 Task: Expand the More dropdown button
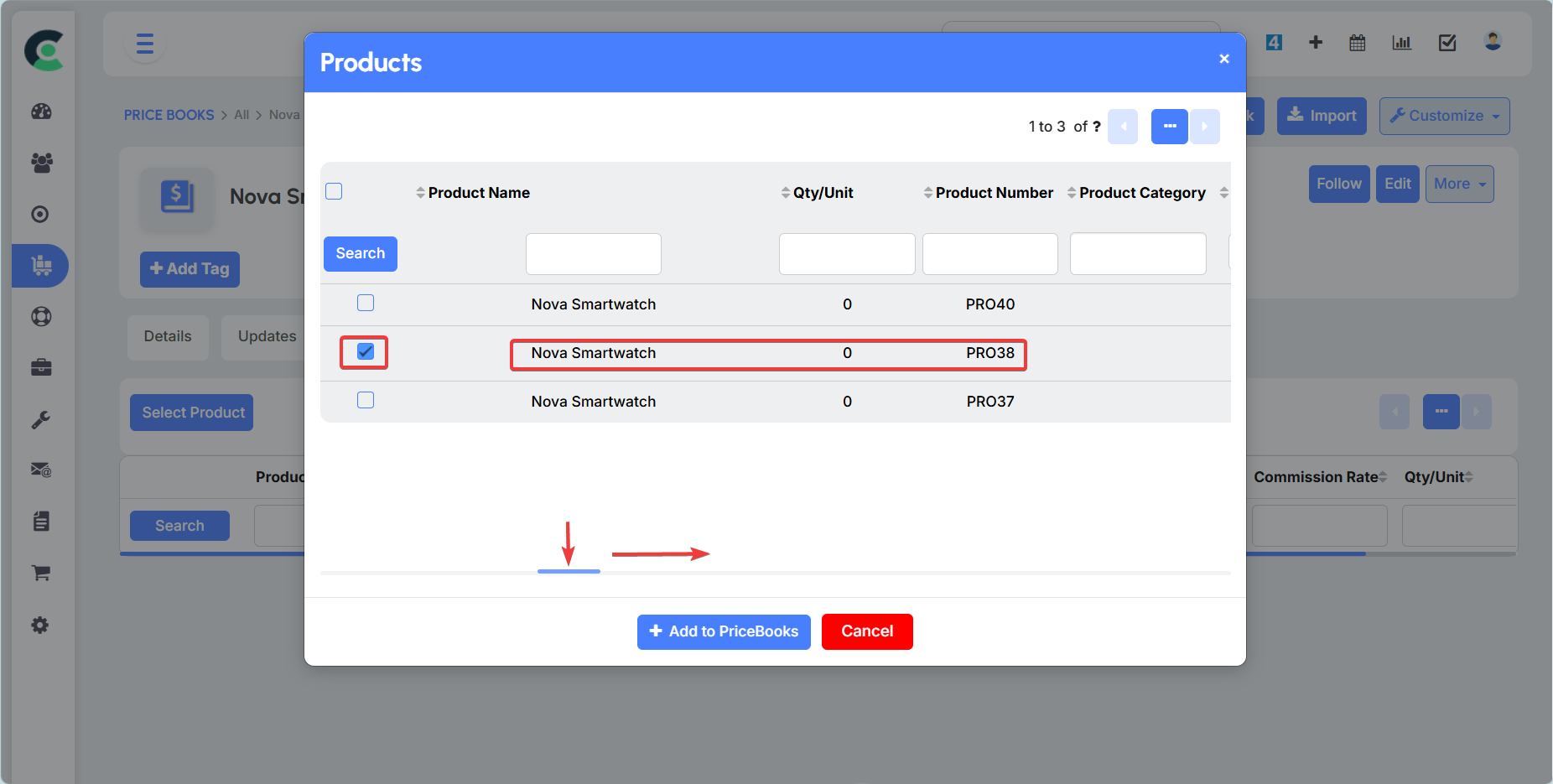(x=1459, y=184)
